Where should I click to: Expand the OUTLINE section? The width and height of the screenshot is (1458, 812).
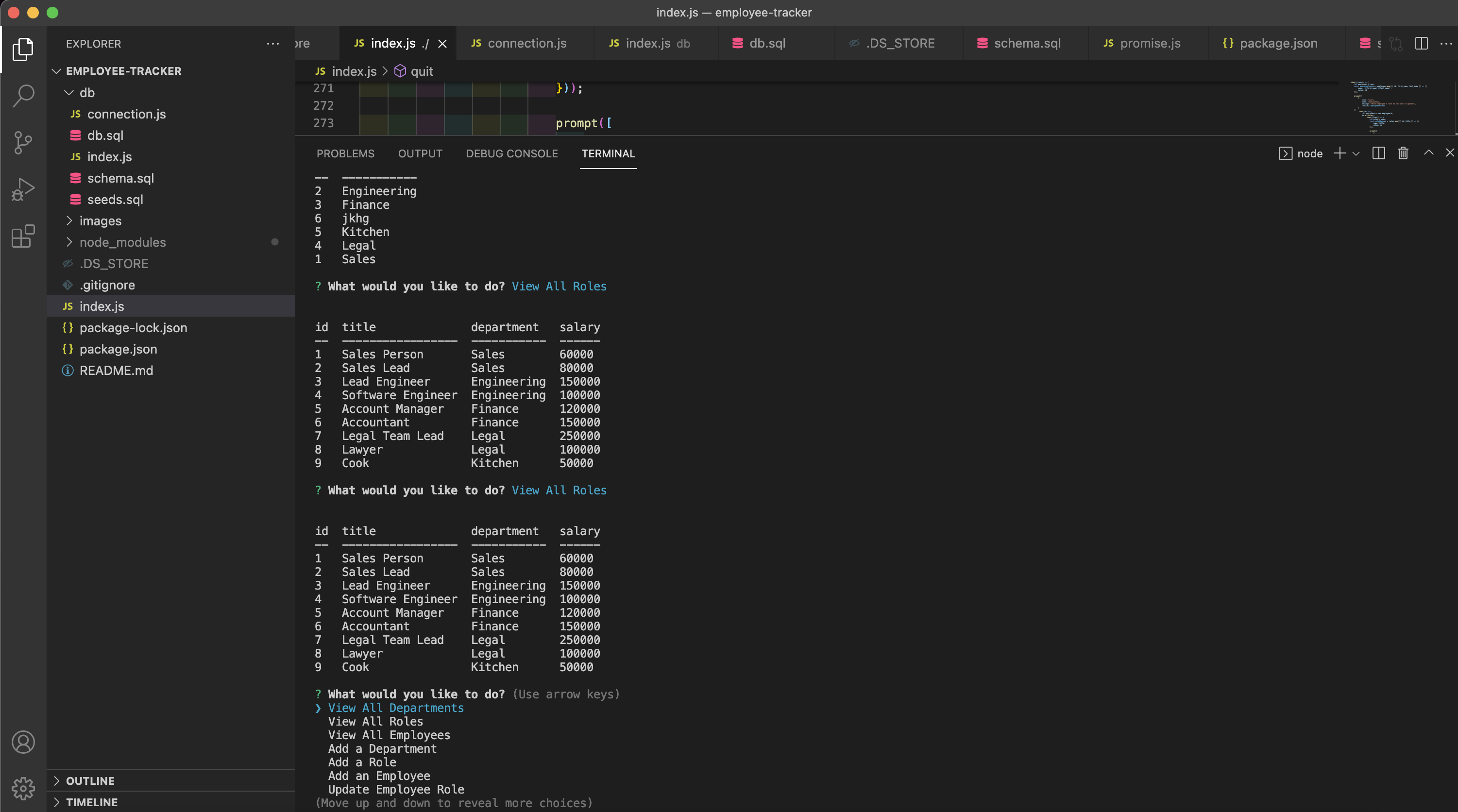click(170, 781)
